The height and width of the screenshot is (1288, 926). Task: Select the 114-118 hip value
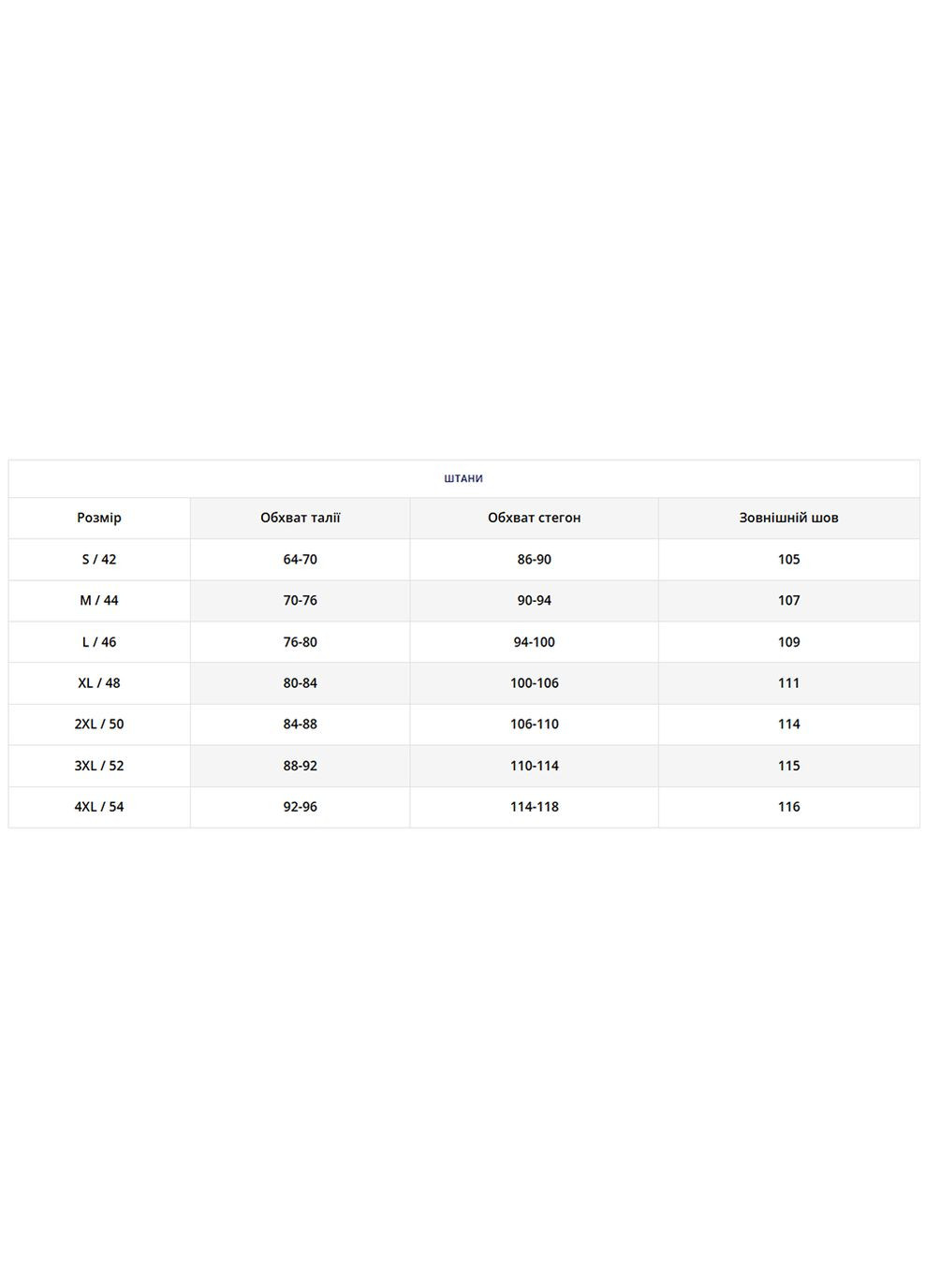[x=534, y=807]
